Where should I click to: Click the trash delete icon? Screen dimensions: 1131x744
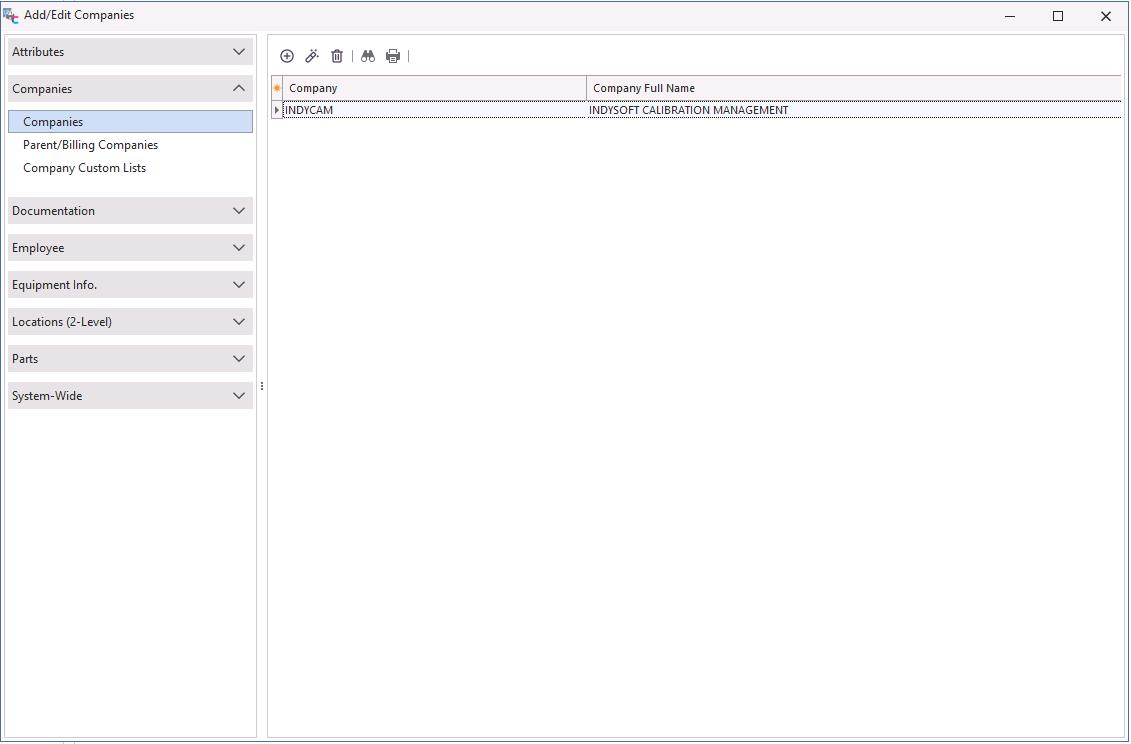click(x=337, y=56)
